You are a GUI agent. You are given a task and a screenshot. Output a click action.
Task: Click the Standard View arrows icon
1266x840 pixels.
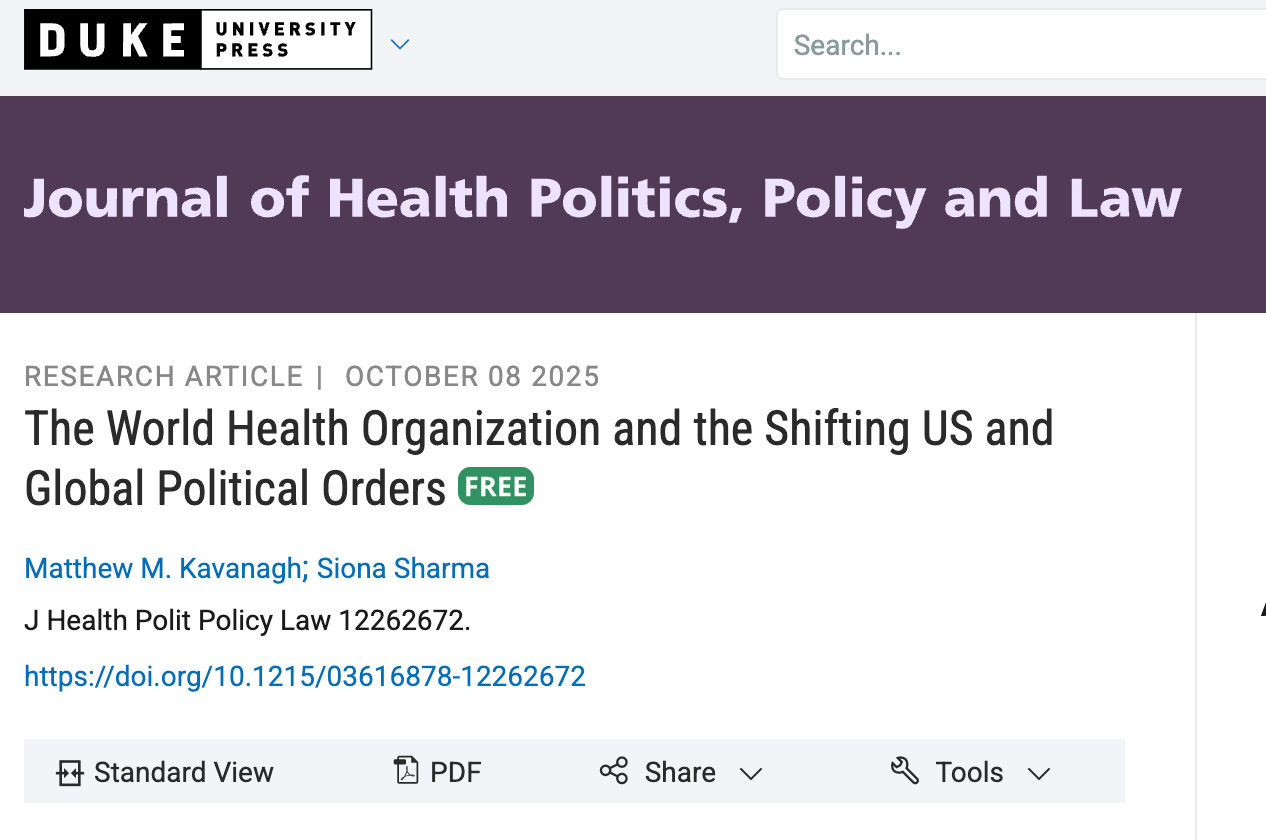[x=69, y=773]
